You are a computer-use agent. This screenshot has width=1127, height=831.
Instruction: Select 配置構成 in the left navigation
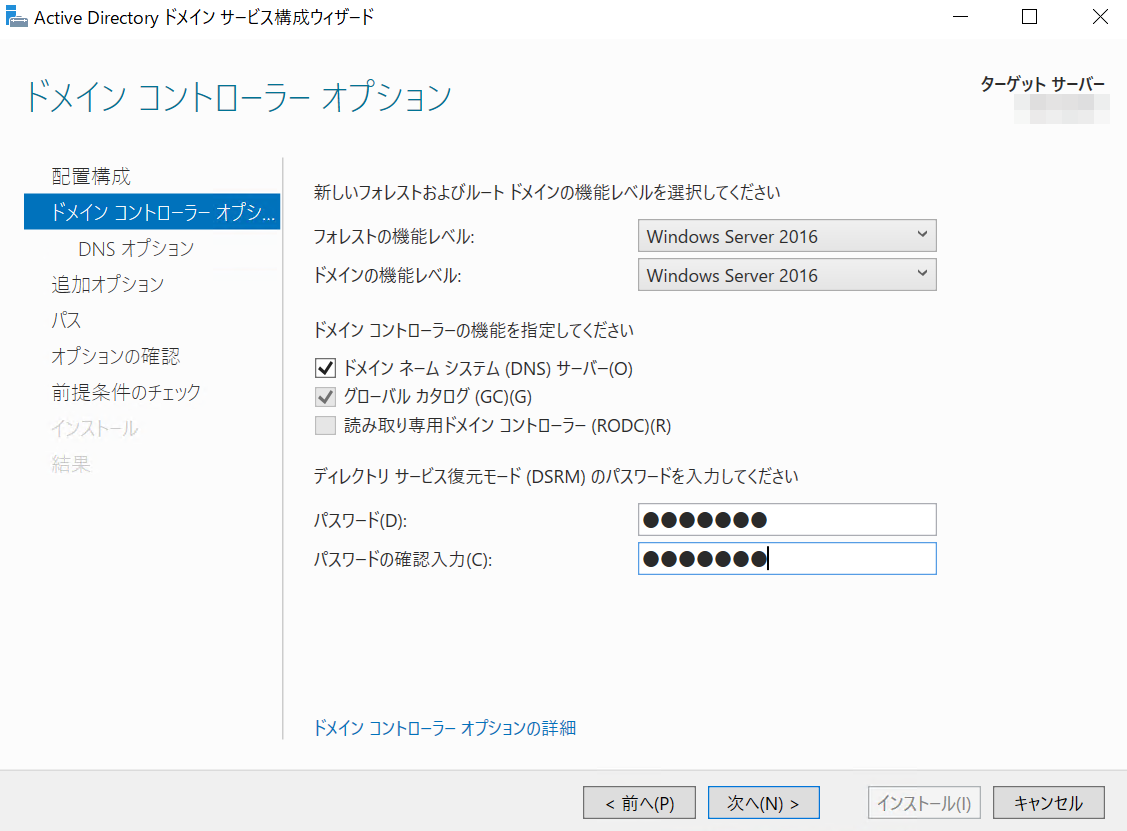[91, 177]
